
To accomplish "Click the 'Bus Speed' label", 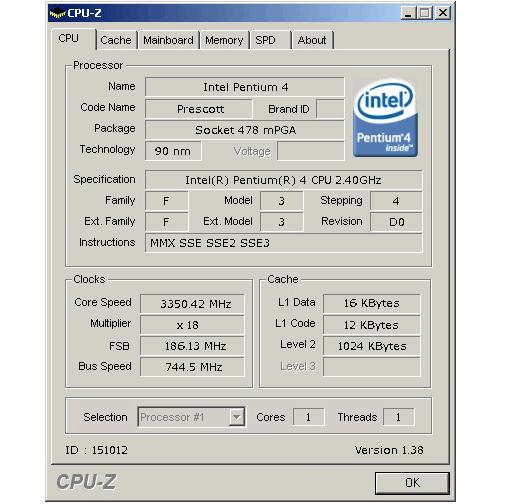I will [105, 366].
